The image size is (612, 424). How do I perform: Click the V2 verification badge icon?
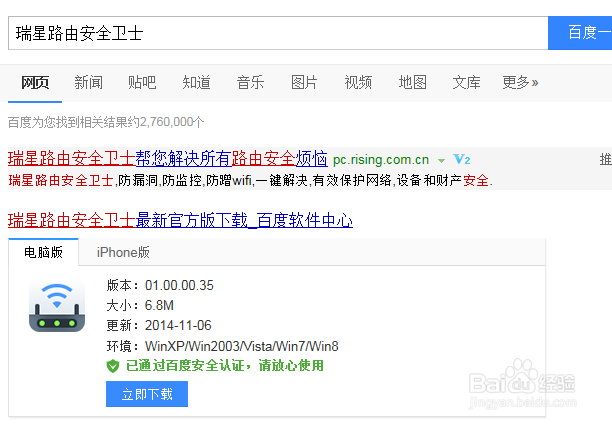[x=461, y=159]
